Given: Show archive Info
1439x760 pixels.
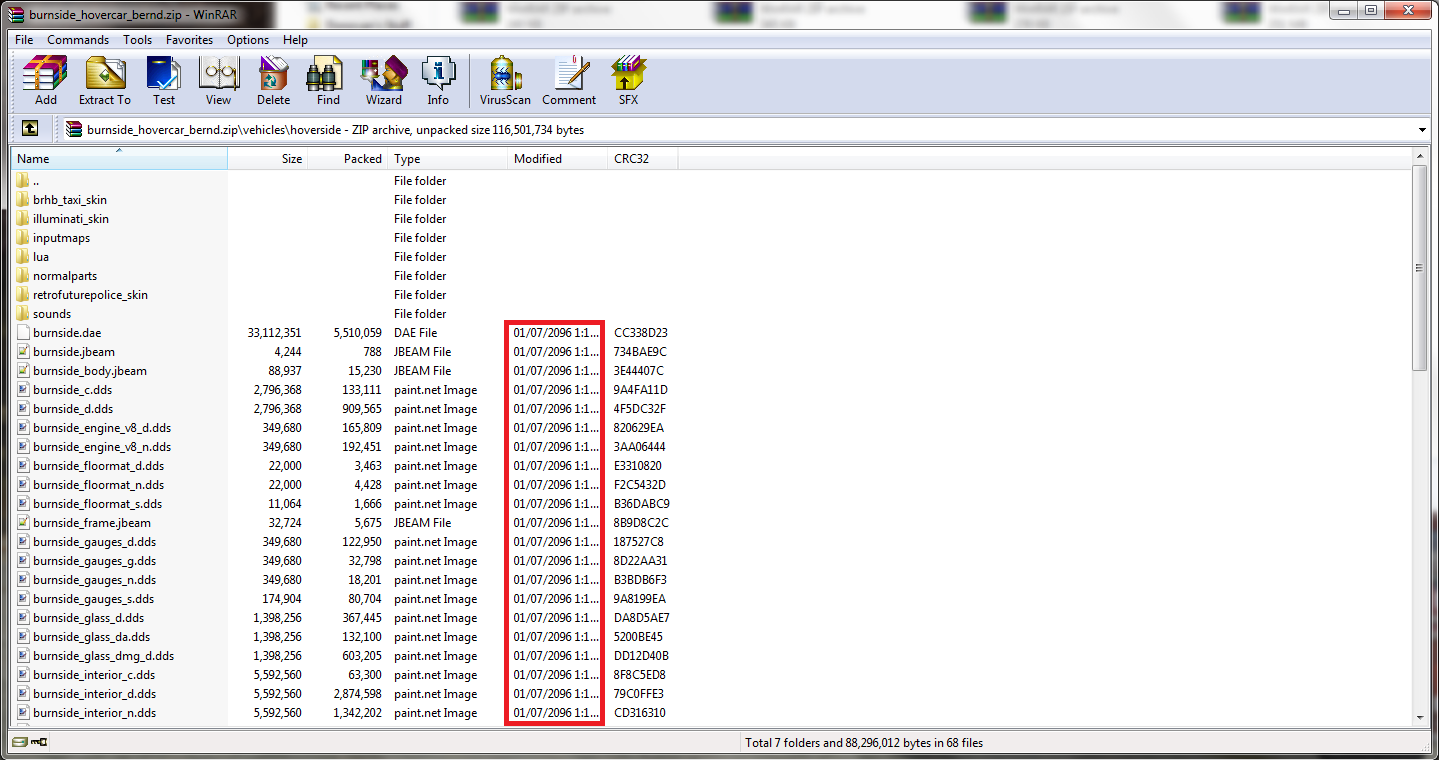Looking at the screenshot, I should pyautogui.click(x=438, y=80).
